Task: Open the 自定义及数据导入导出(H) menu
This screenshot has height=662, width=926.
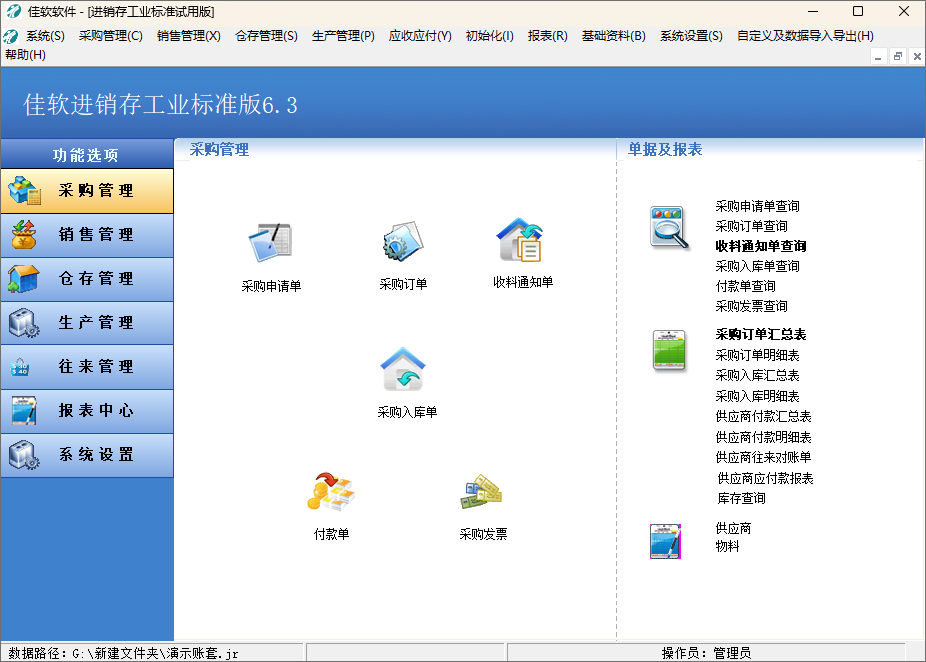Action: tap(806, 36)
